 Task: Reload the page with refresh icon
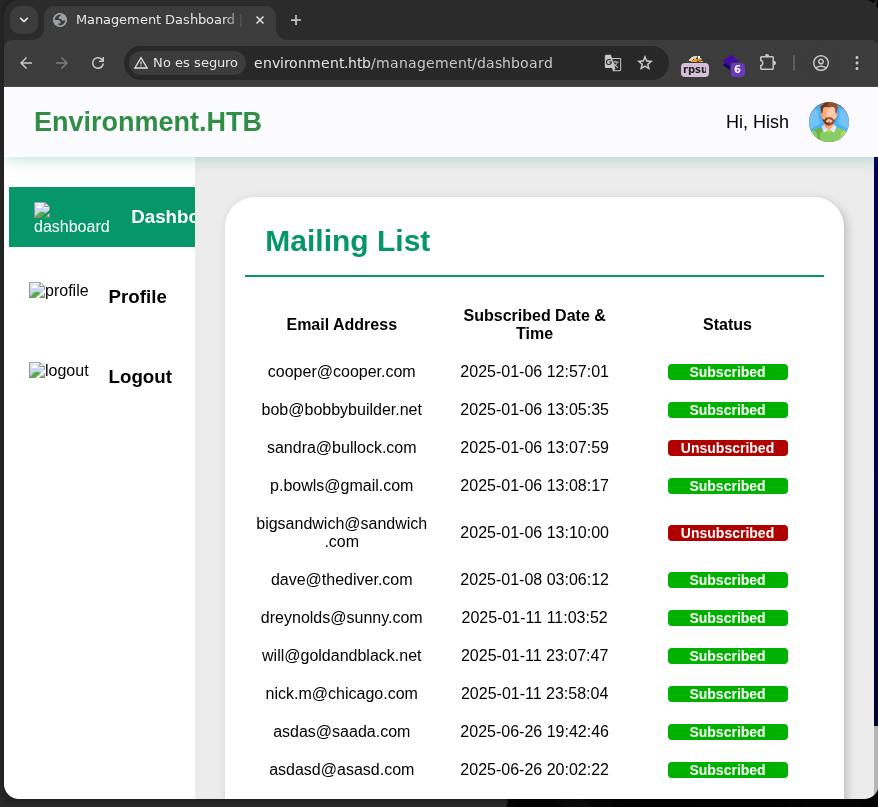98,63
